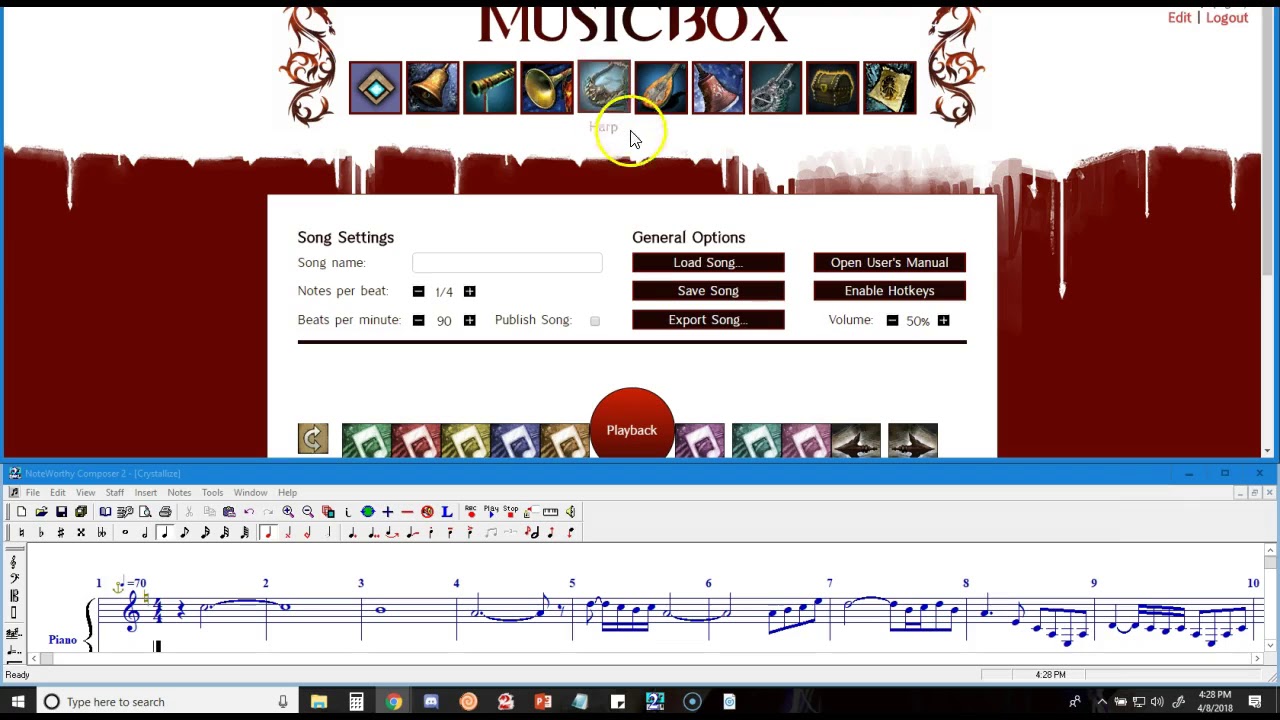Toggle the Publish Song checkbox
The image size is (1280, 720).
(595, 321)
